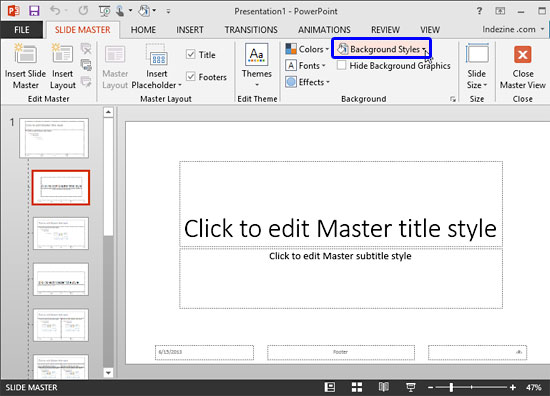Switch to Reading view in status bar
Image resolution: width=550 pixels, height=396 pixels.
click(x=384, y=387)
